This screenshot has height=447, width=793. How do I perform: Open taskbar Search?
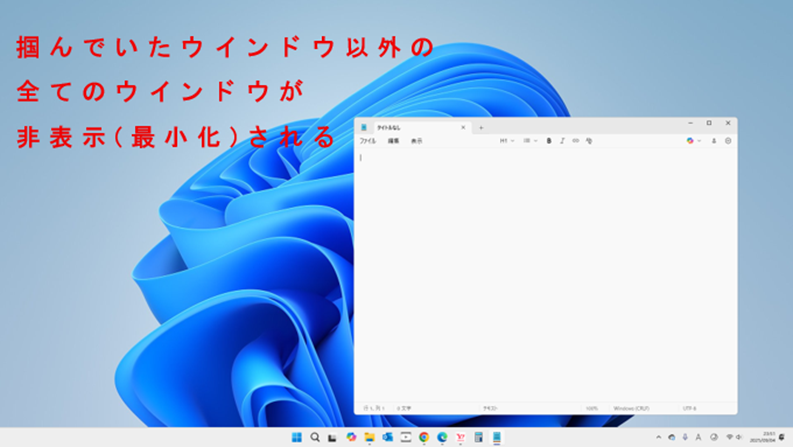click(x=315, y=437)
